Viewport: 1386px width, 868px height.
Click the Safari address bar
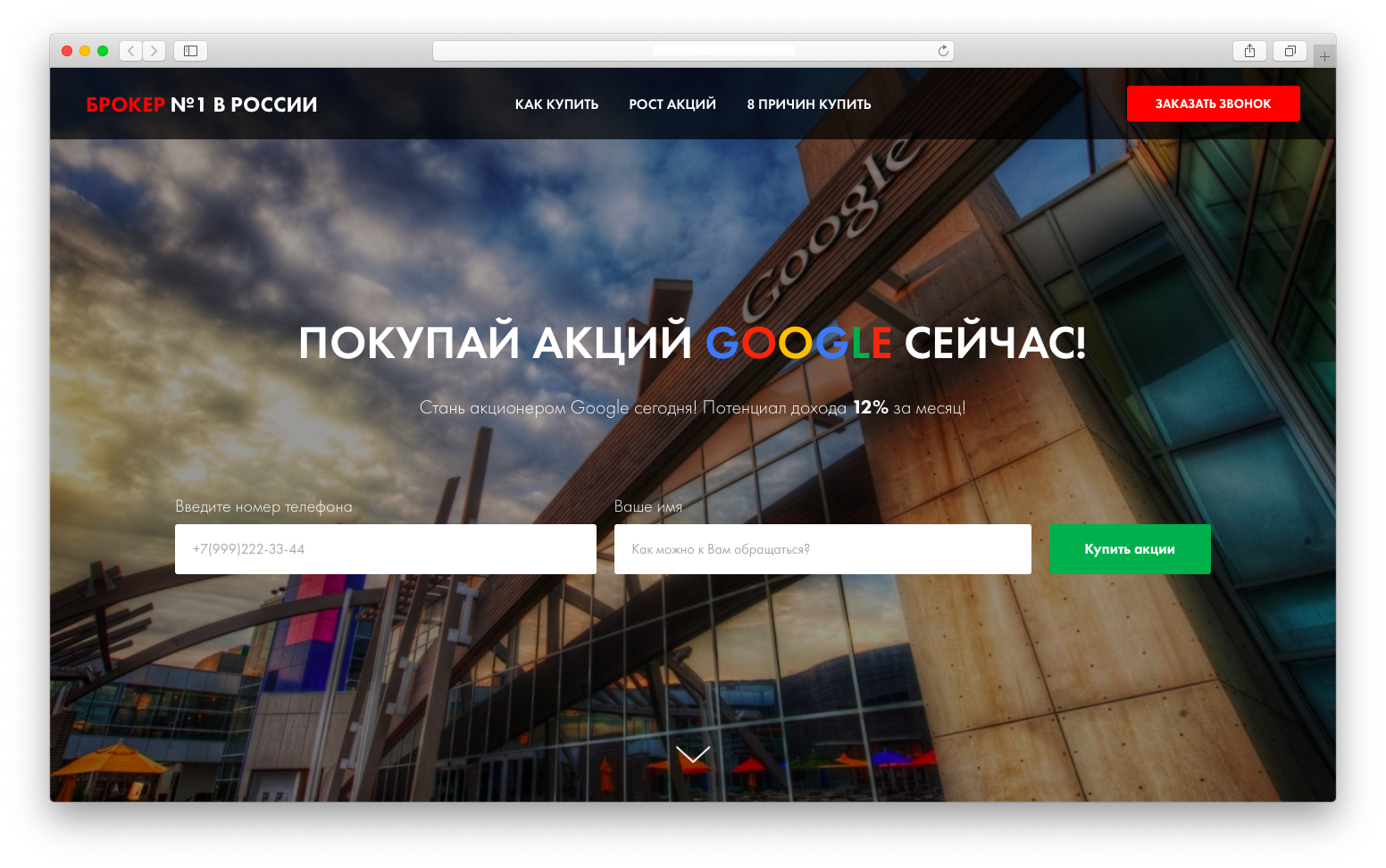click(693, 51)
